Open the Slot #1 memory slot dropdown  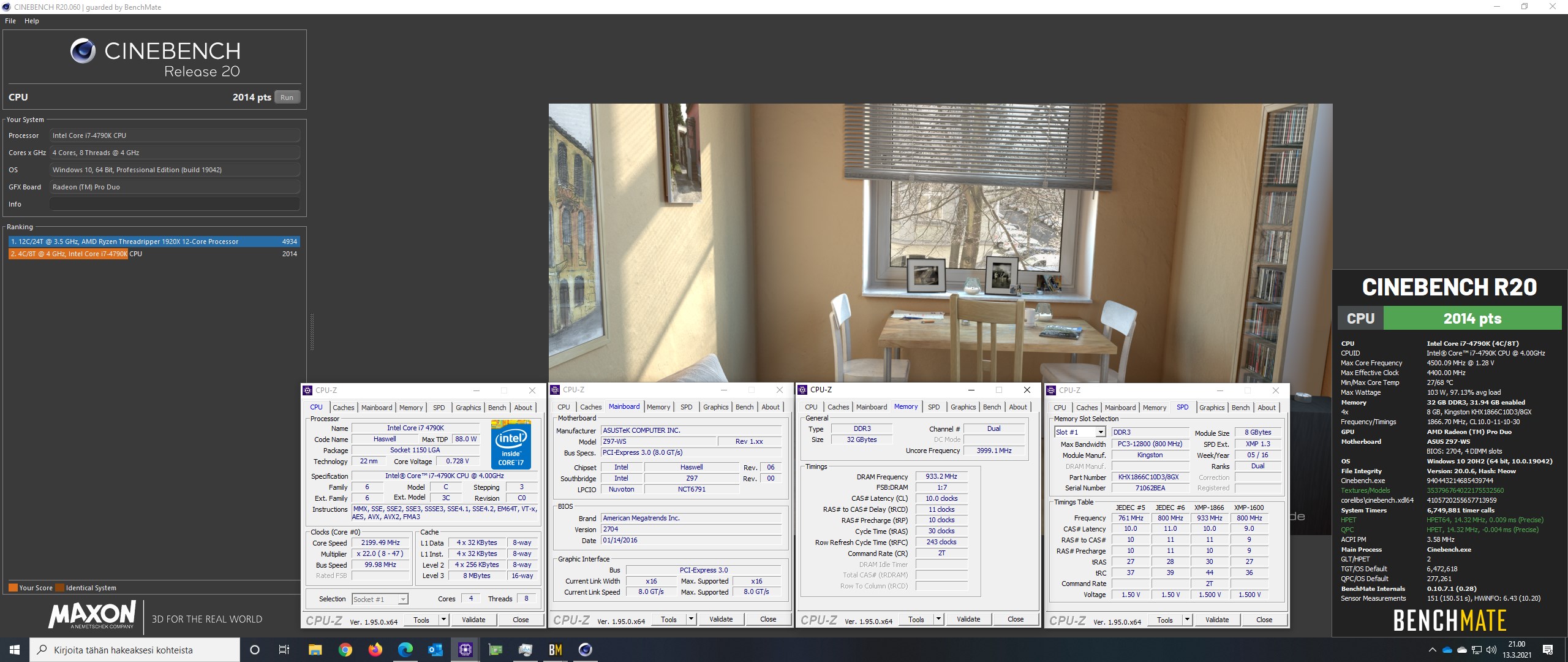point(1100,432)
